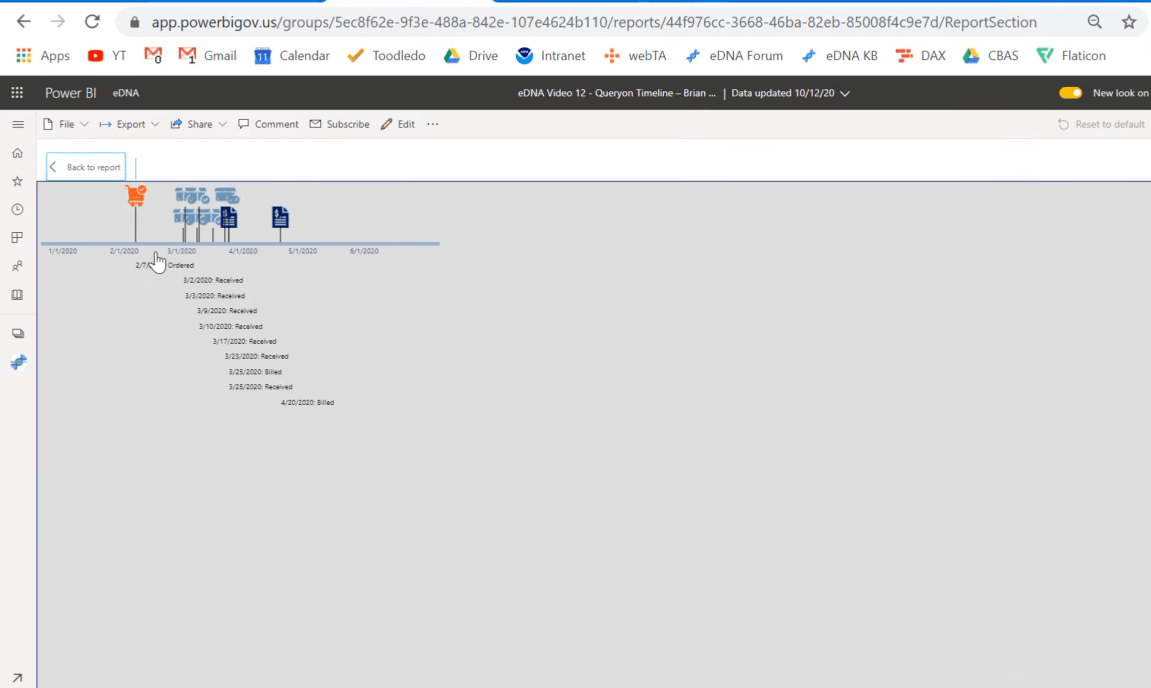Open the eDNA KB bookmark
Image resolution: width=1151 pixels, height=688 pixels.
(x=839, y=56)
